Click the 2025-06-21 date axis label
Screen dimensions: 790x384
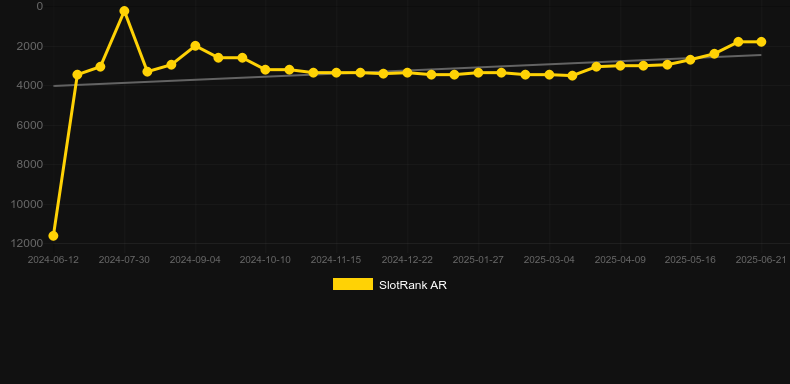pyautogui.click(x=761, y=260)
